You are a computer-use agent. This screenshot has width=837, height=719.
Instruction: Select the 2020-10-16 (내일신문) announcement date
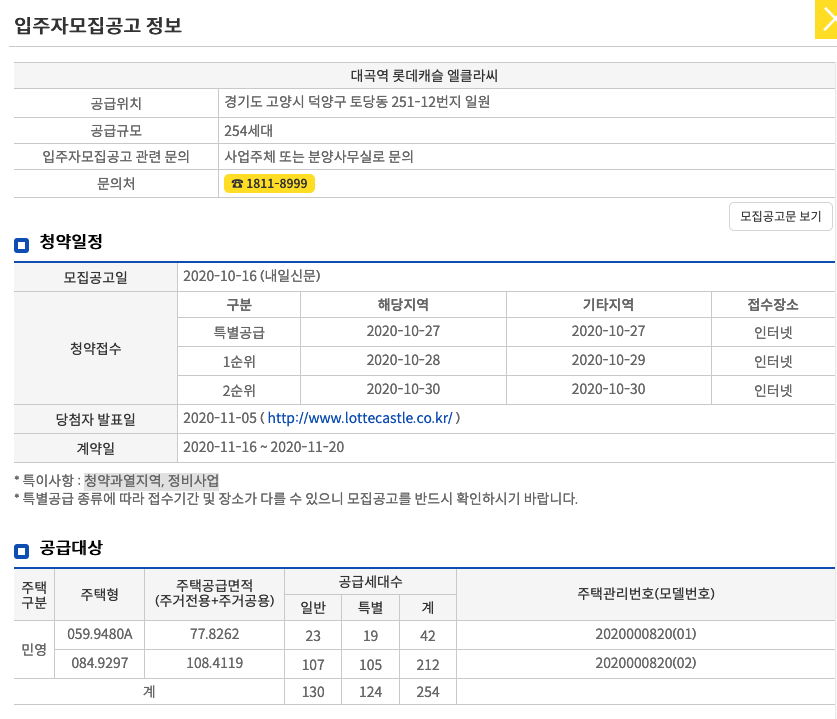pos(251,276)
